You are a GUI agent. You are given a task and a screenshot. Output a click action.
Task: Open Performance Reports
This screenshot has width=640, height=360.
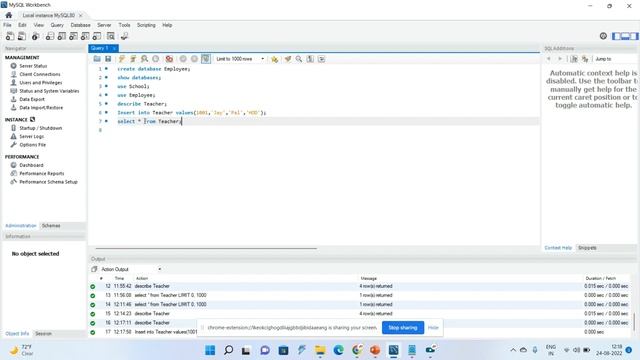pyautogui.click(x=42, y=173)
